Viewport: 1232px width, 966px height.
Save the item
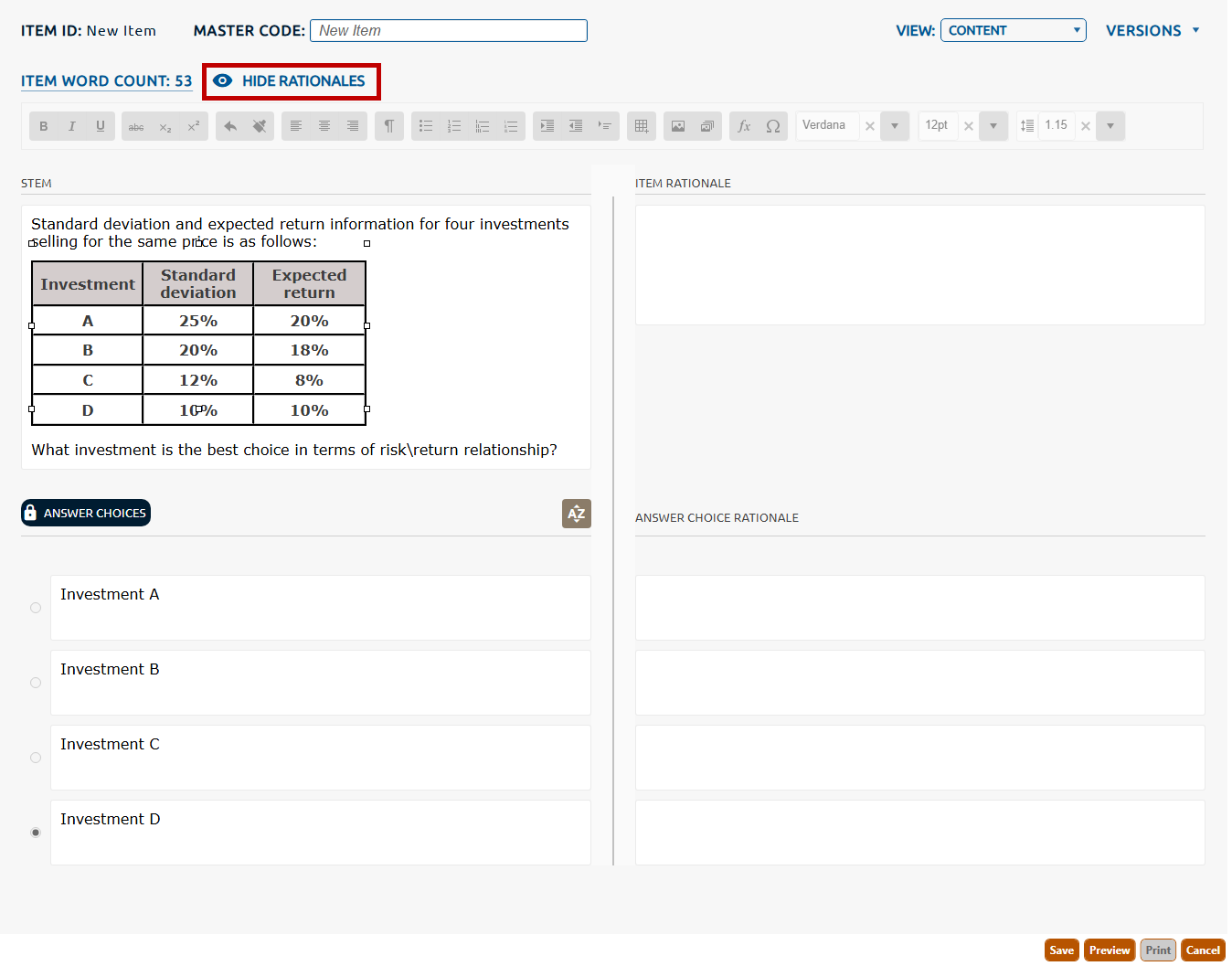[x=1061, y=950]
